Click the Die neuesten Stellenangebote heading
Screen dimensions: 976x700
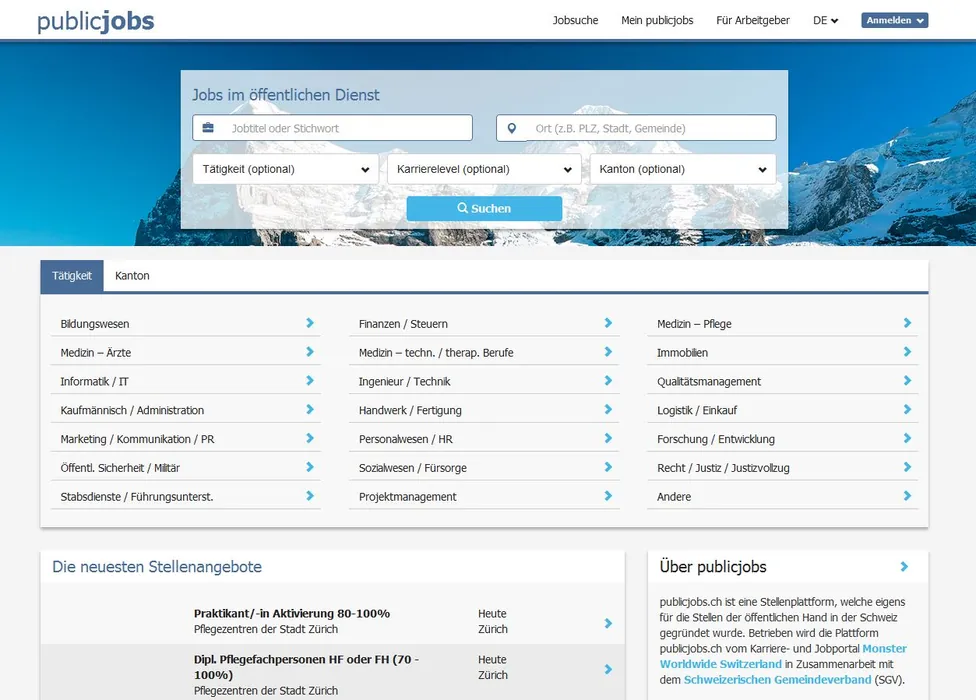coord(157,567)
